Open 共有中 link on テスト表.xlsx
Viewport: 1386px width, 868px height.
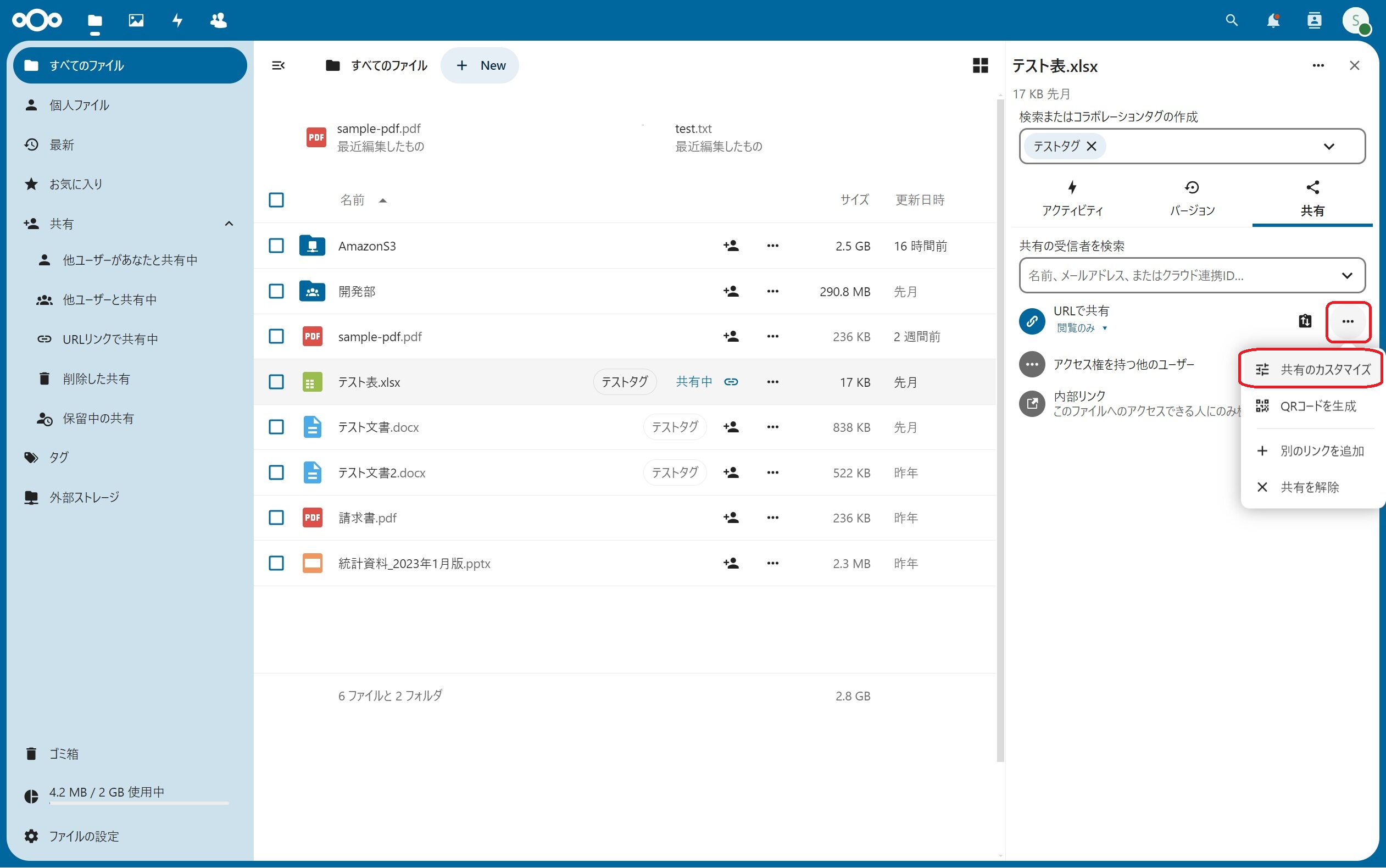click(693, 381)
